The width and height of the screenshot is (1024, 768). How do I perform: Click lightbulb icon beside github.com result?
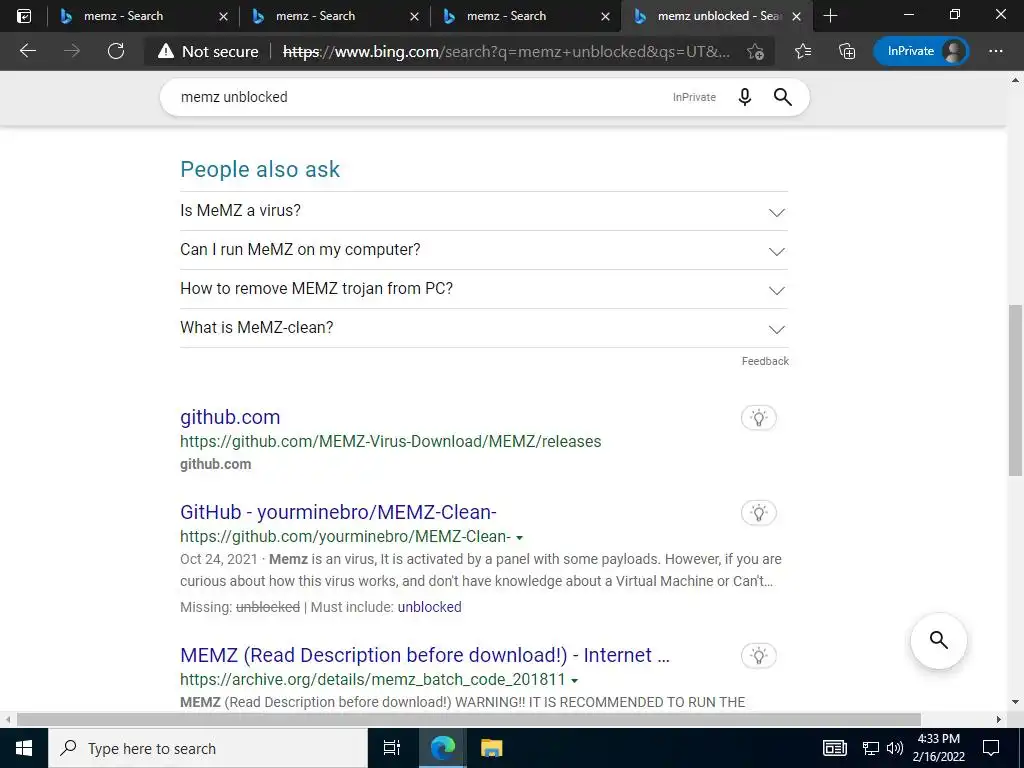pos(759,418)
